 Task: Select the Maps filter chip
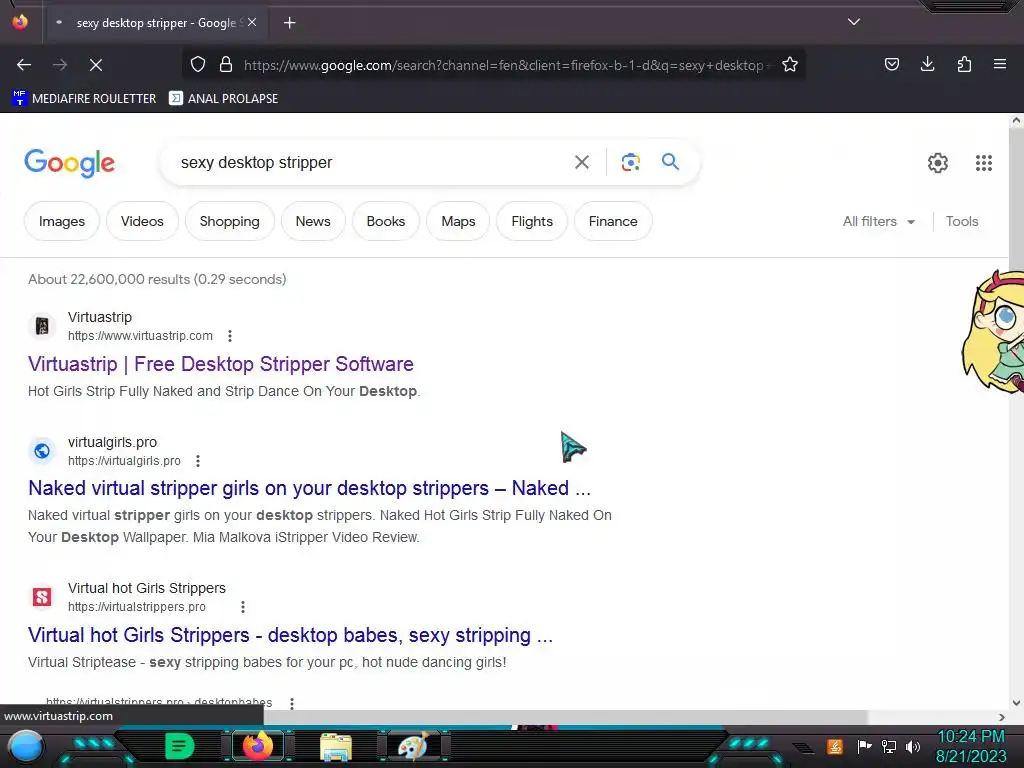coord(458,221)
